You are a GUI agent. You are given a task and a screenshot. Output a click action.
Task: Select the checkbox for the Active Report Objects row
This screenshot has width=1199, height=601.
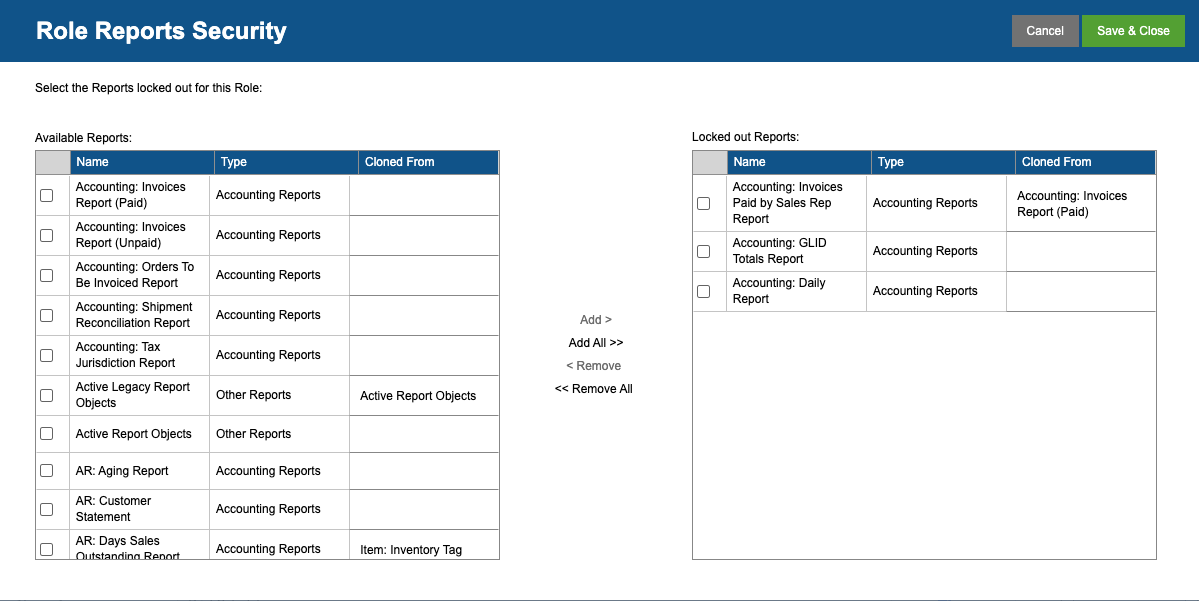click(x=47, y=434)
